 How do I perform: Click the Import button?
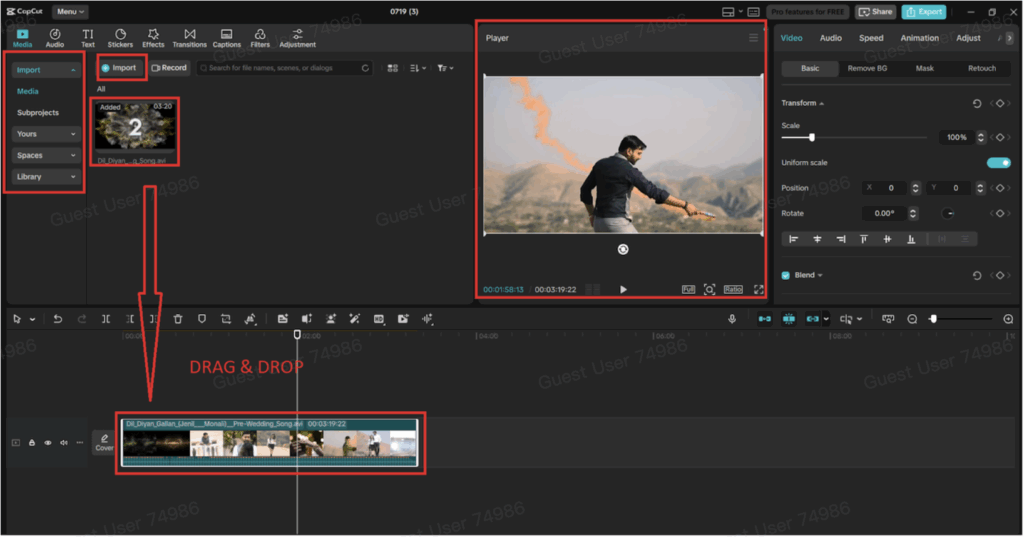pyautogui.click(x=121, y=68)
